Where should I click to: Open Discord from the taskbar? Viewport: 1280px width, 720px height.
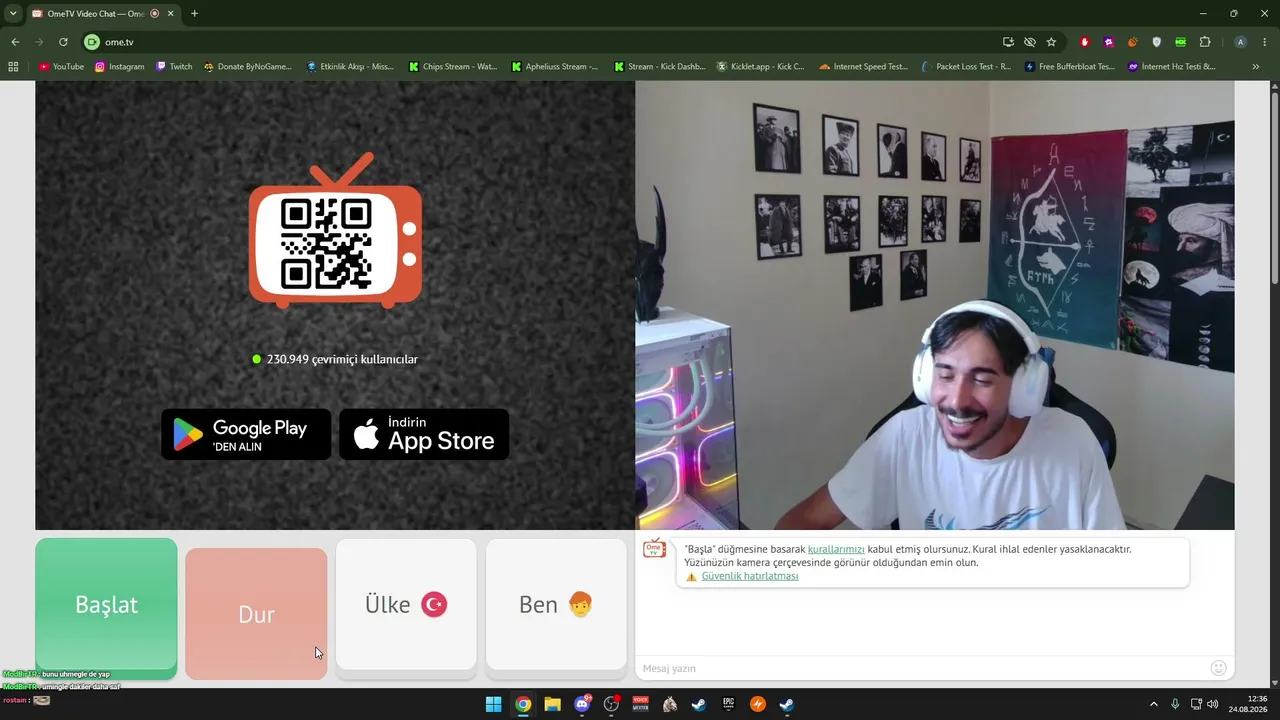point(582,704)
